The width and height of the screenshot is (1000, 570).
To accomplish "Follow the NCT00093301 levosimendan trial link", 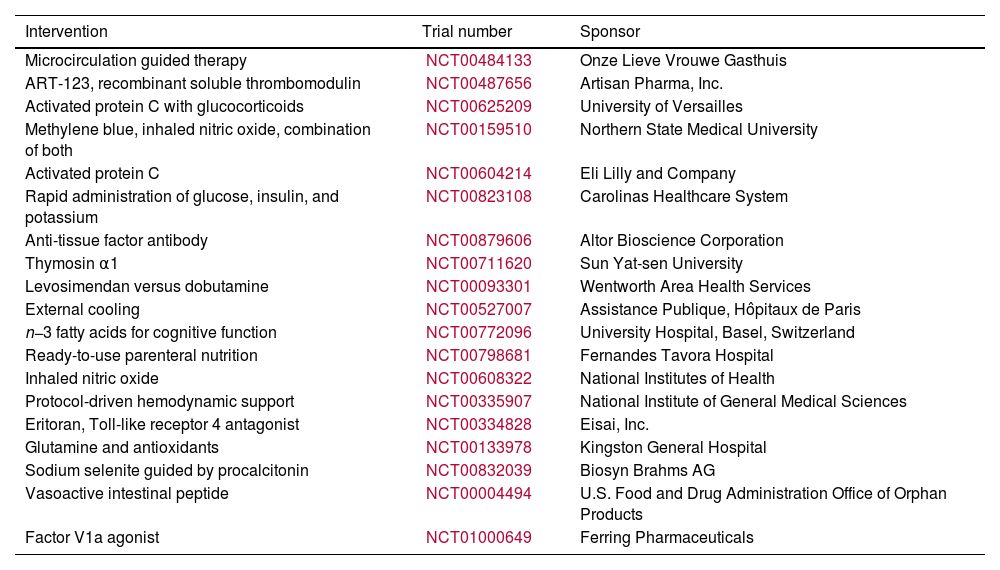I will pos(478,287).
